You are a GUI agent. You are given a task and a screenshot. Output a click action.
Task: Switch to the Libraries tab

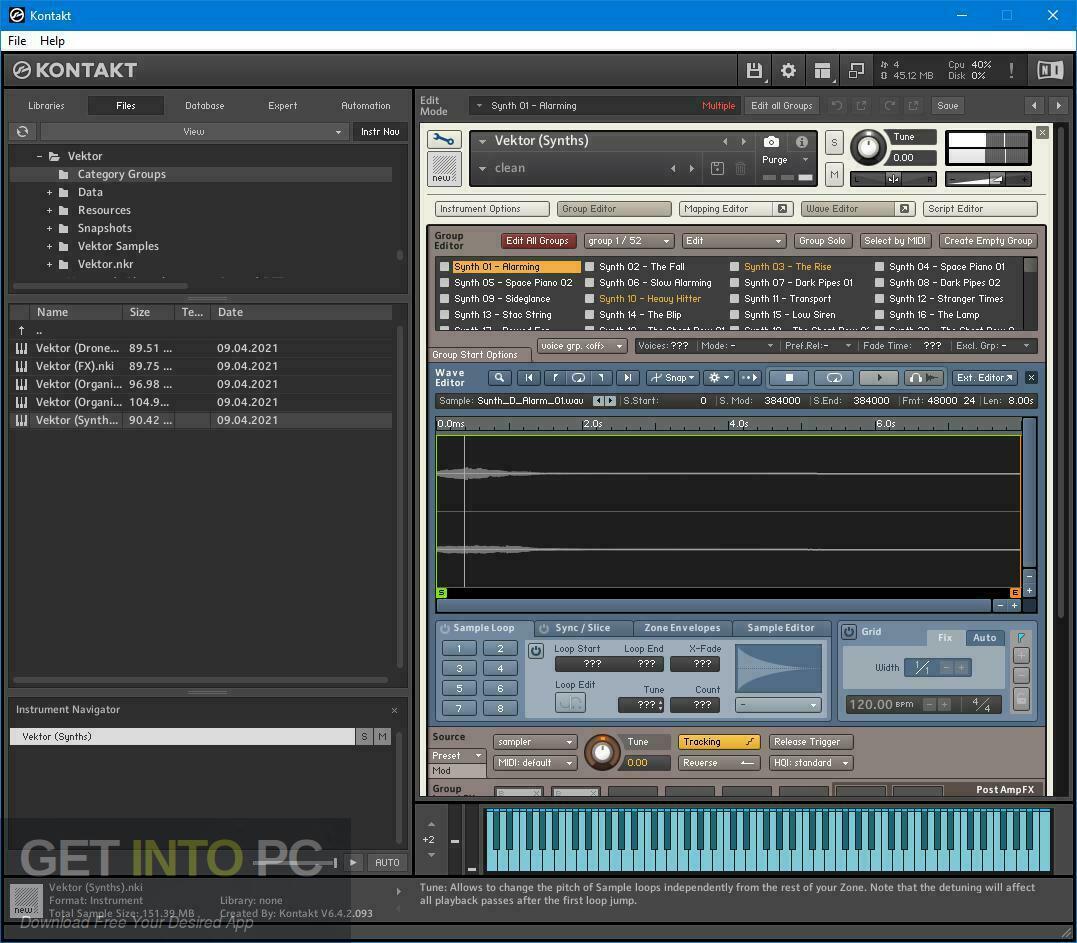[46, 106]
